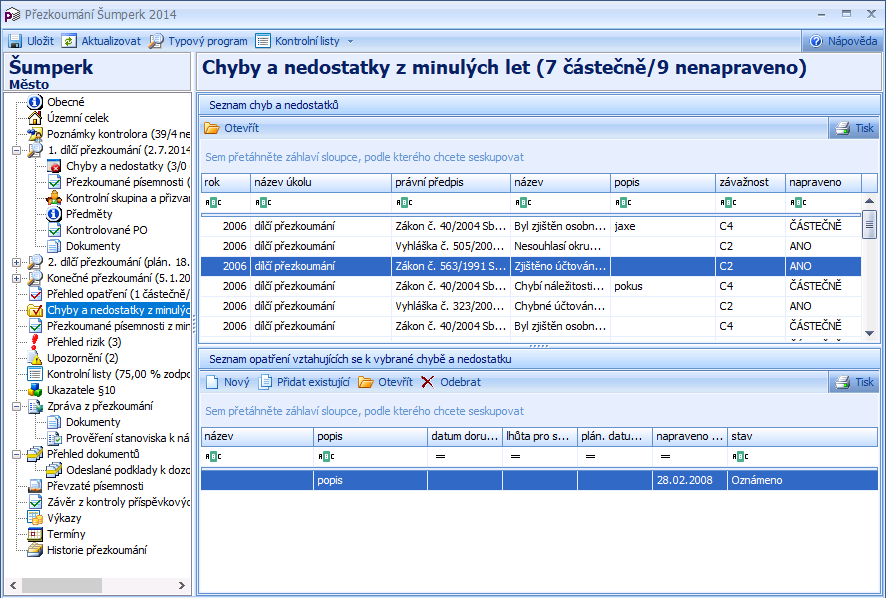Collapse the Přehled dokumentů node

pyautogui.click(x=16, y=454)
